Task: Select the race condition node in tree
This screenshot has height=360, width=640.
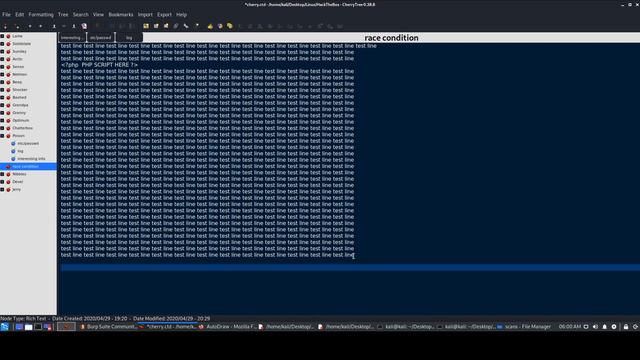Action: 28,167
